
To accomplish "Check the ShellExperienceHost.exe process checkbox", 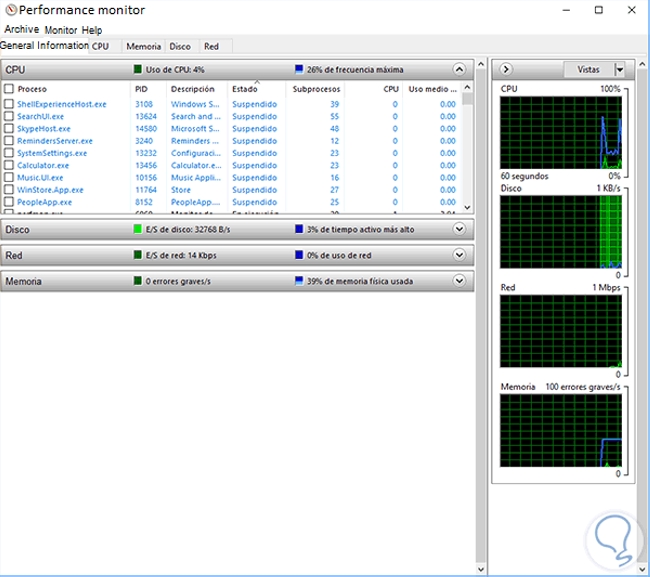I will 9,104.
